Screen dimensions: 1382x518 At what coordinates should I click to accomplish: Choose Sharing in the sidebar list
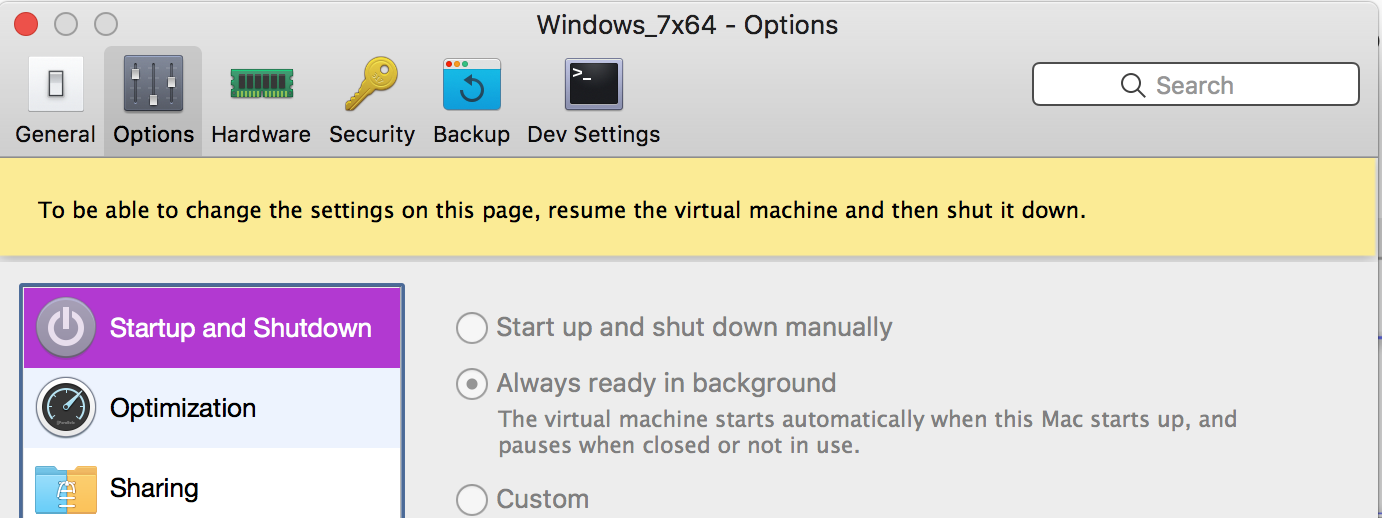[x=154, y=488]
